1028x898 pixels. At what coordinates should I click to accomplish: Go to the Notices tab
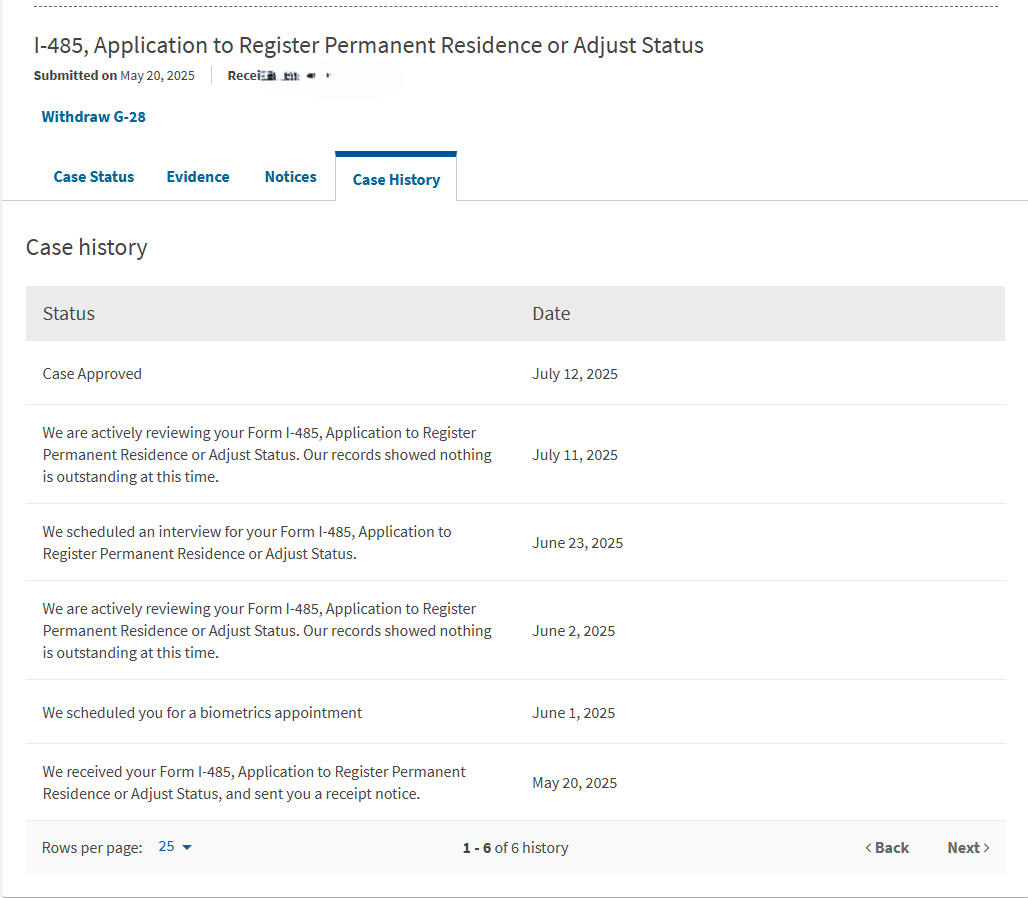pyautogui.click(x=290, y=177)
